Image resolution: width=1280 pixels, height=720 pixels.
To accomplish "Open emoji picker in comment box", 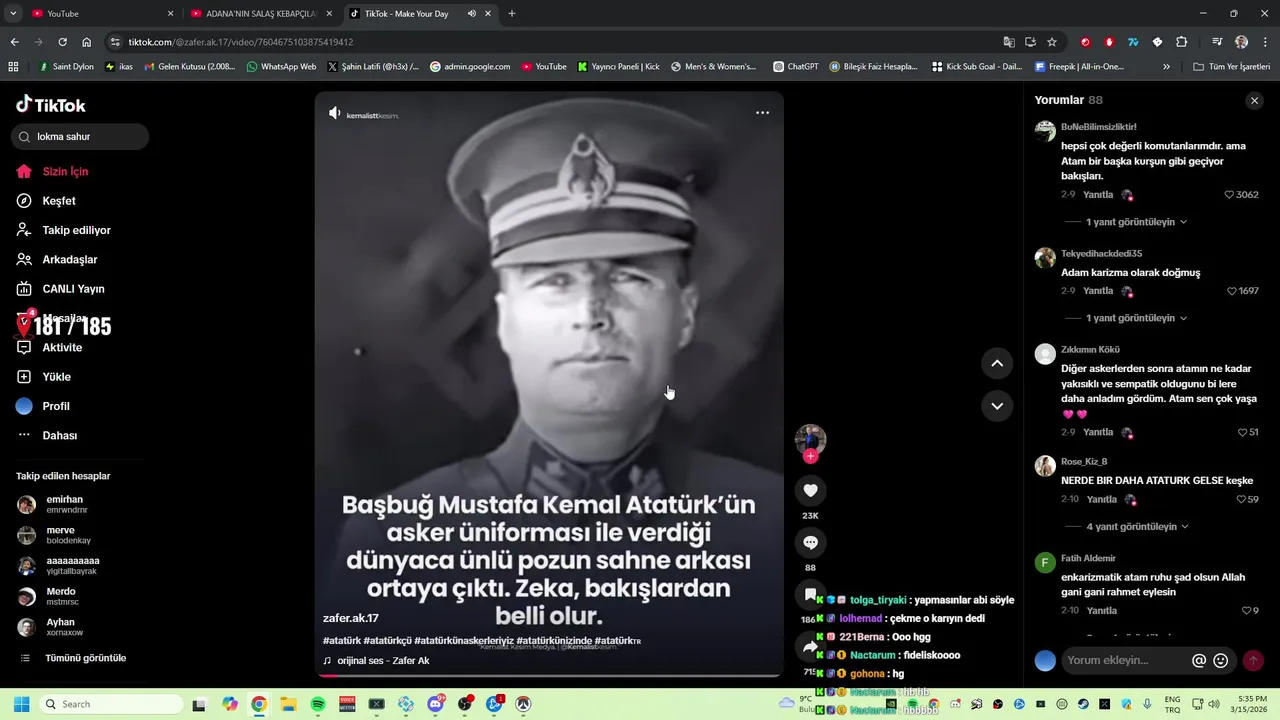I will [x=1220, y=661].
